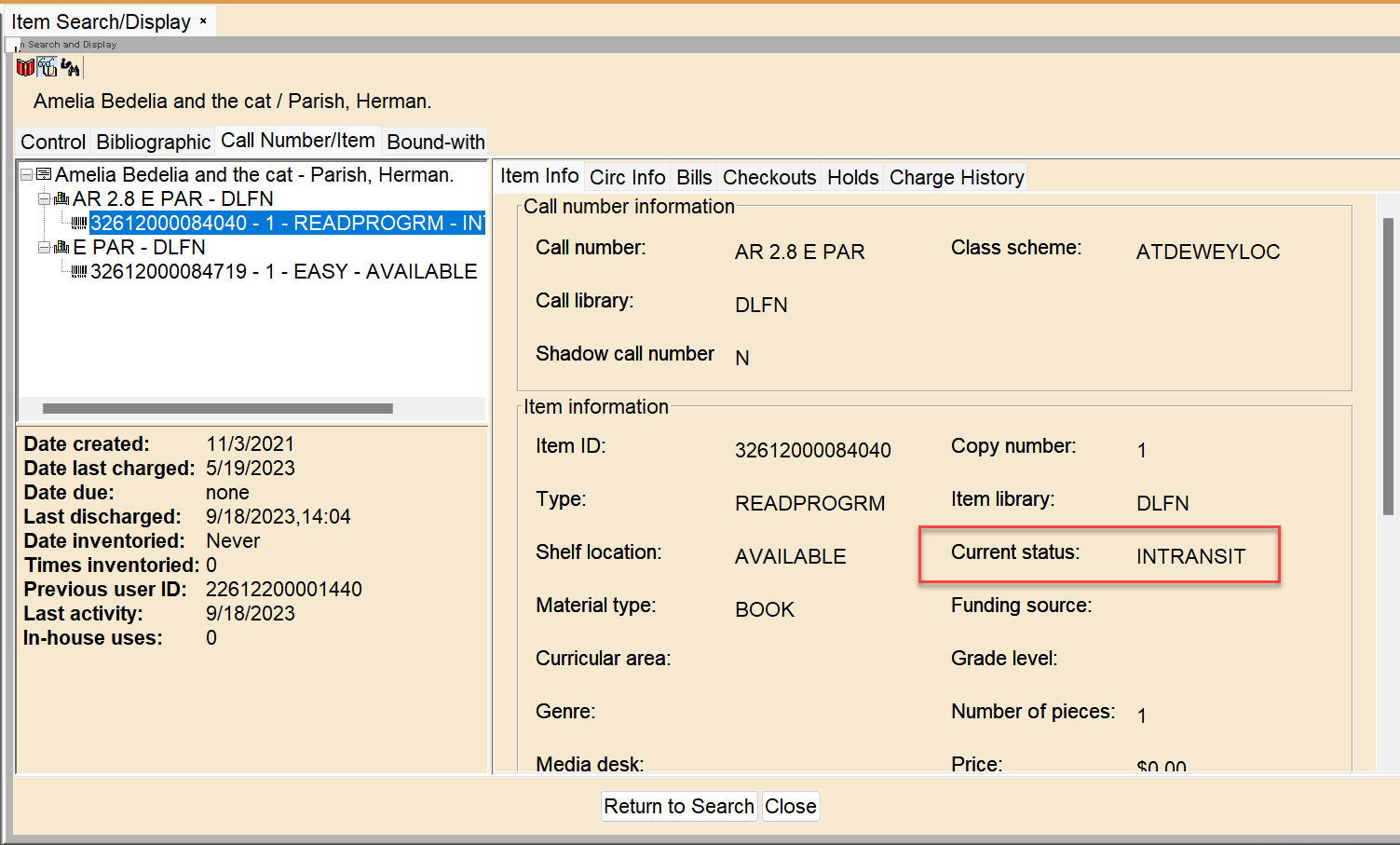The image size is (1400, 845).
Task: Click the Date due value none
Action: (x=228, y=492)
